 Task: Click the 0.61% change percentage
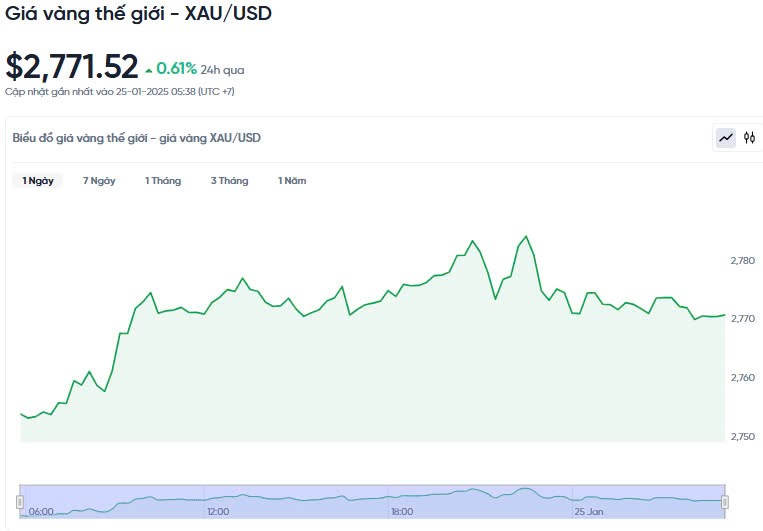[x=176, y=69]
